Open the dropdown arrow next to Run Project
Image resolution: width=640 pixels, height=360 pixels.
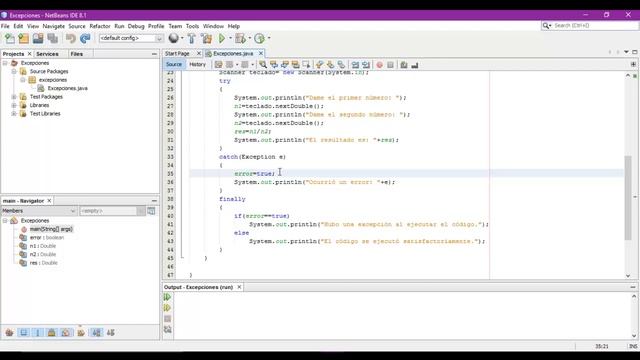(230, 38)
